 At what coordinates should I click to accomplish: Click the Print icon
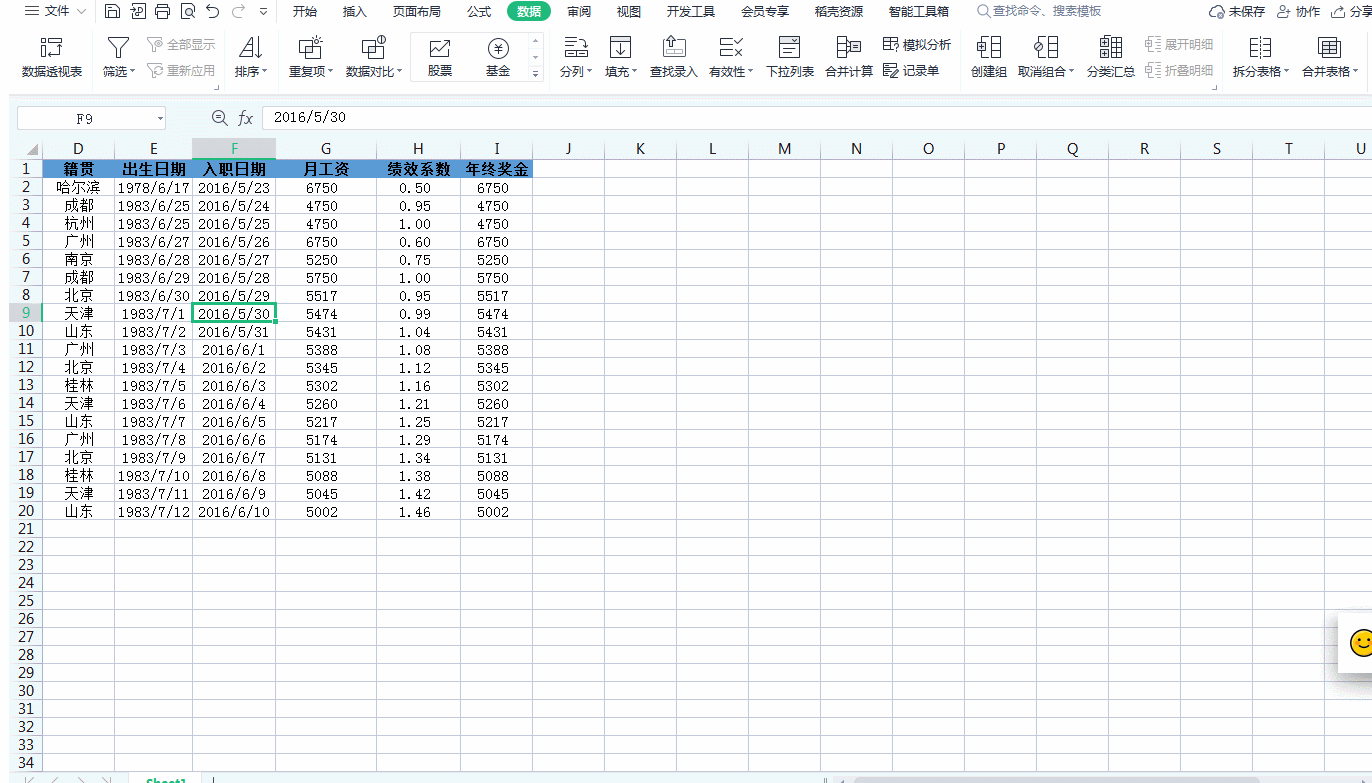coord(162,12)
